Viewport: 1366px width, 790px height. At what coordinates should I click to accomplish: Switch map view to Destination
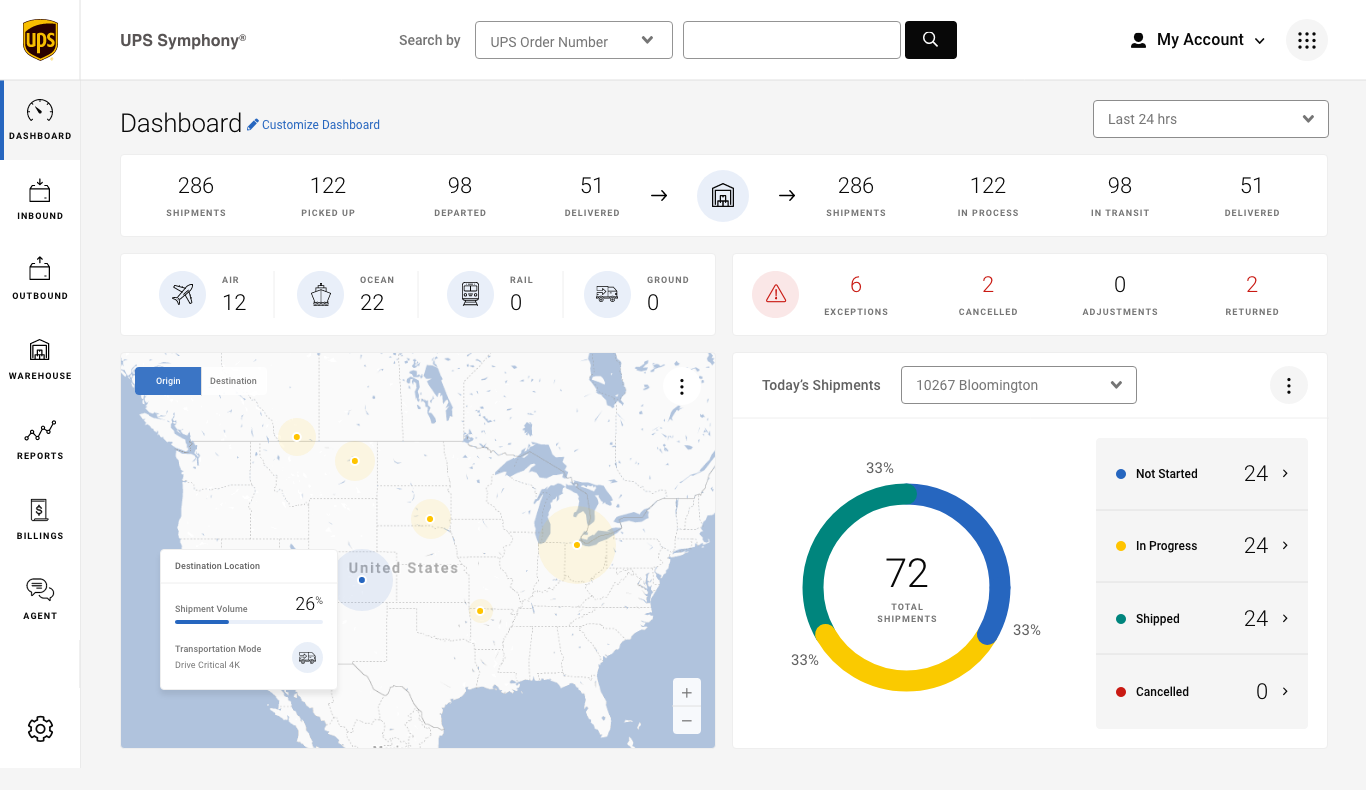(x=233, y=381)
